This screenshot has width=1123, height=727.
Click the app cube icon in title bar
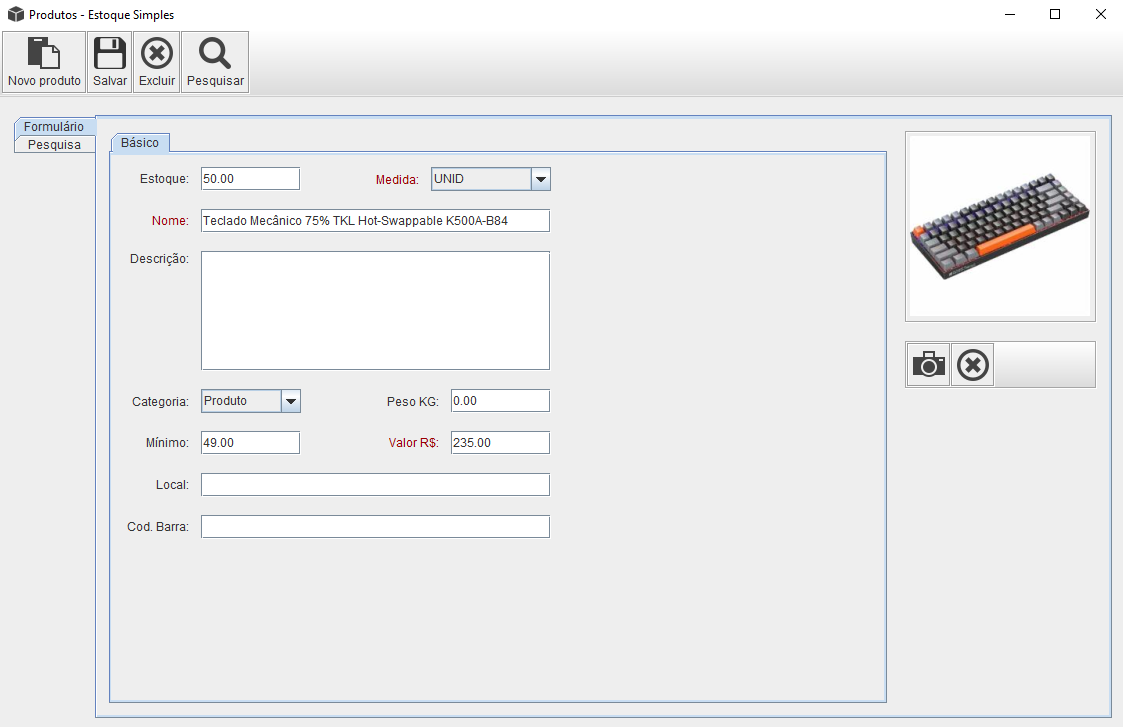pos(16,15)
